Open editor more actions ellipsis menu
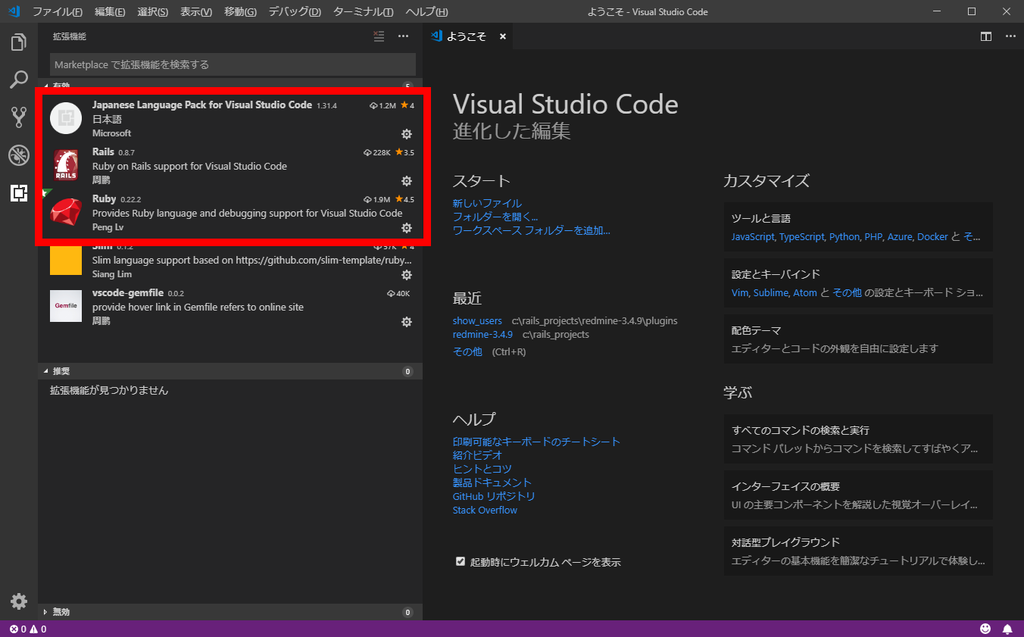This screenshot has height=637, width=1024. point(1010,37)
